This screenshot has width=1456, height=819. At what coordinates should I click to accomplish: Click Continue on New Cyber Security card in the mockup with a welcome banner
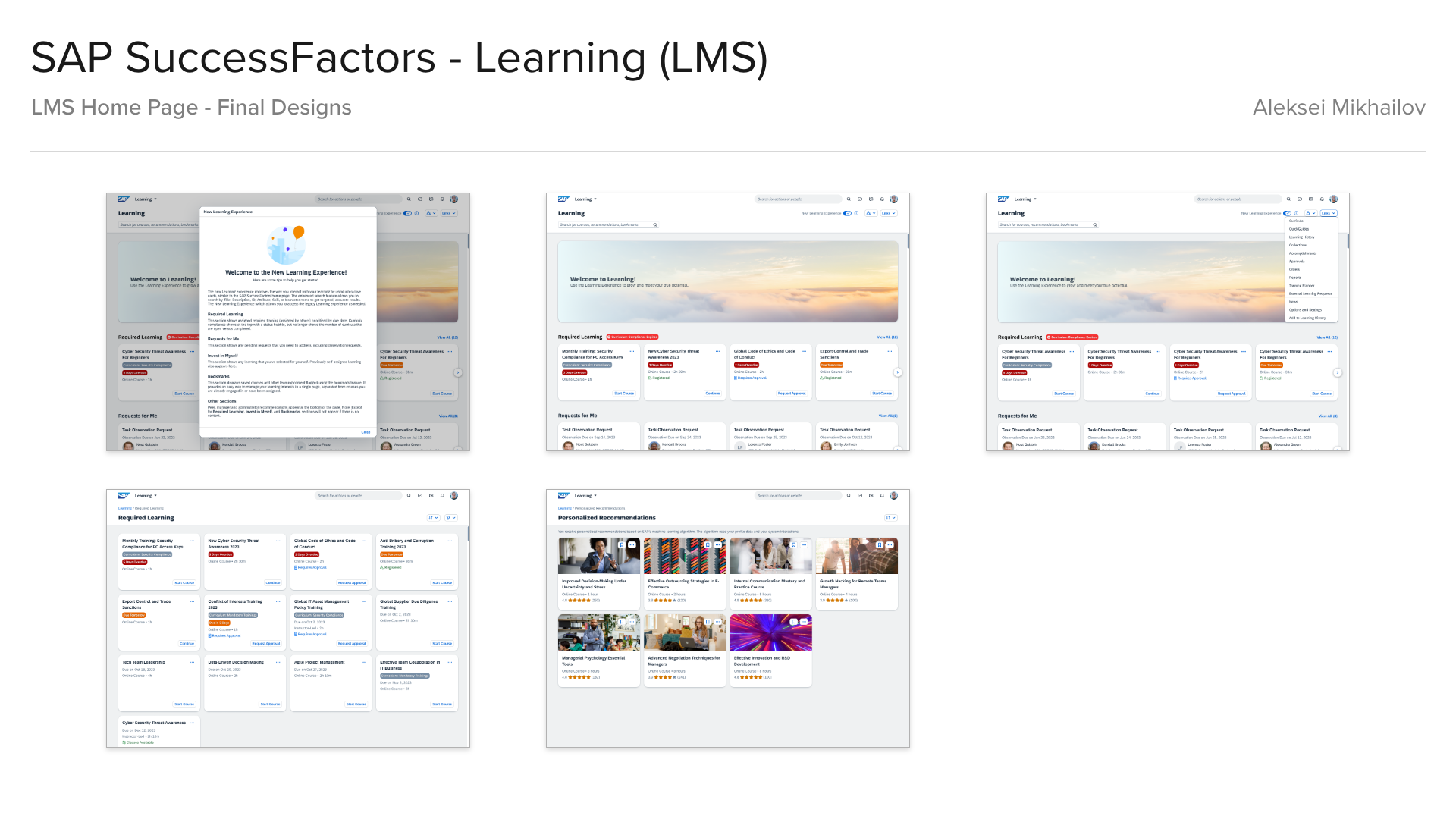(x=713, y=394)
